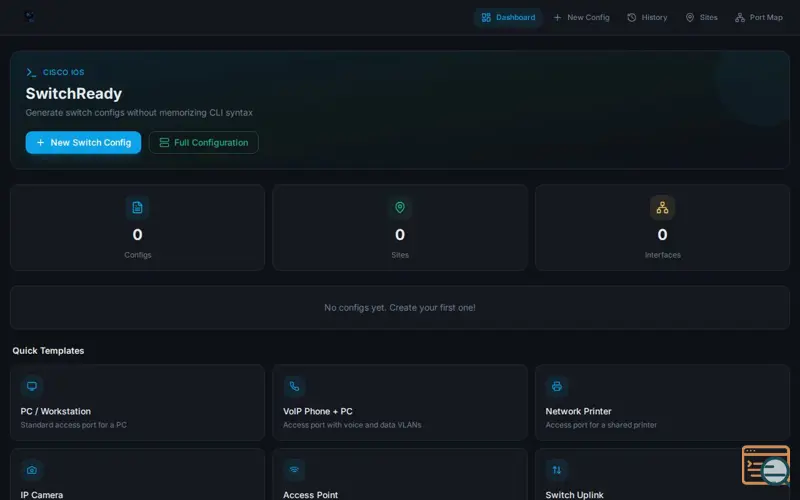This screenshot has height=500, width=800.
Task: Click the SwitchReady title text
Action: (74, 93)
